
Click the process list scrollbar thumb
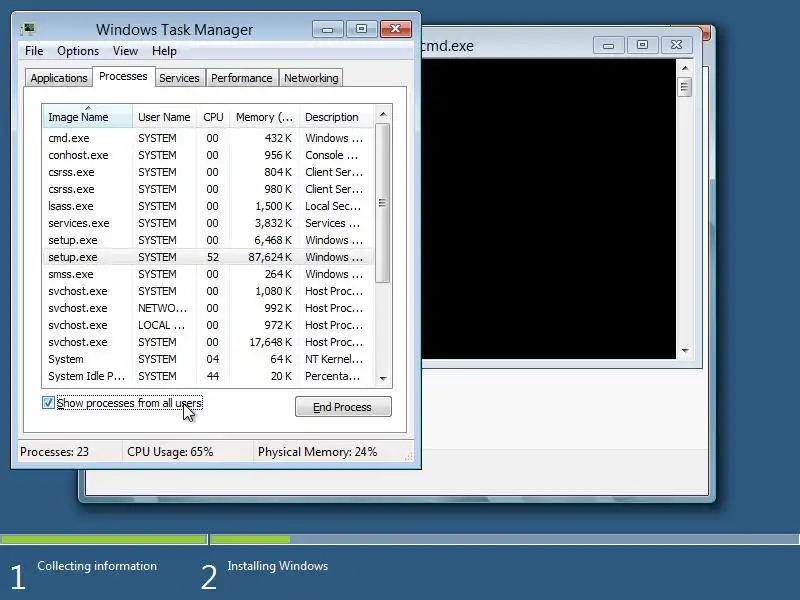[383, 203]
